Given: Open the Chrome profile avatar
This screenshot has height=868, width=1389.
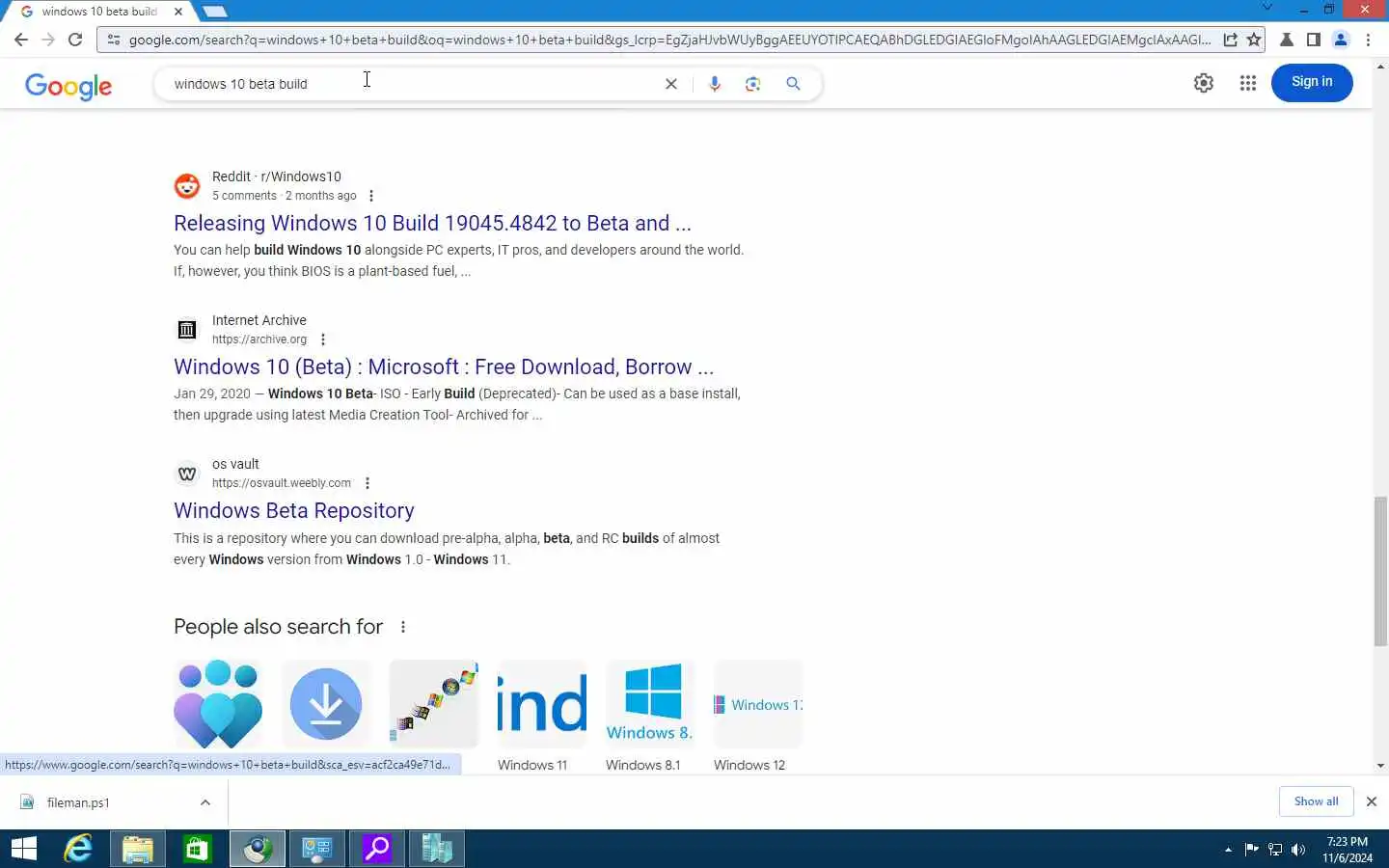Looking at the screenshot, I should [1341, 40].
